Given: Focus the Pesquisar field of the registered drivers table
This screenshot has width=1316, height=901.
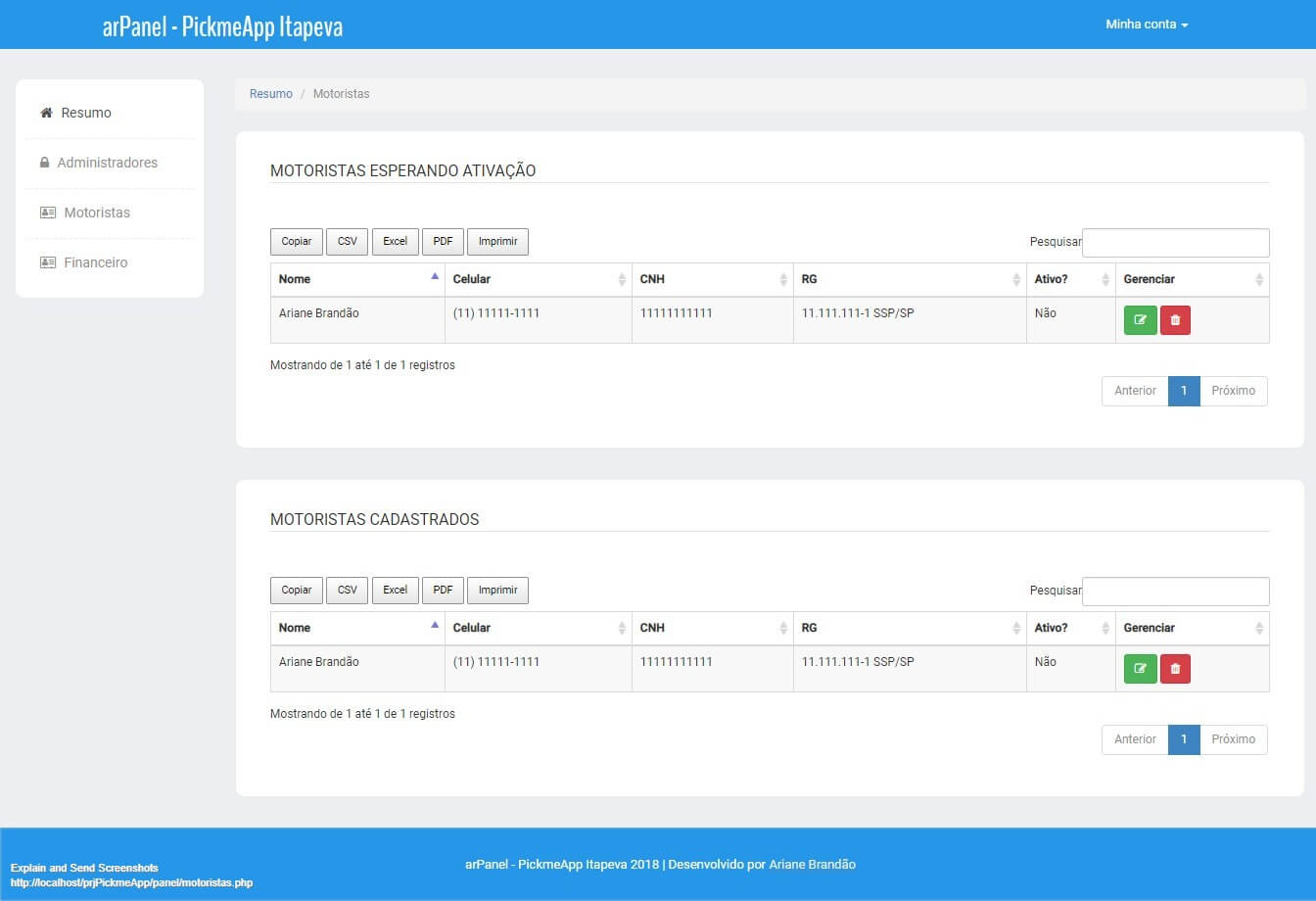Looking at the screenshot, I should point(1176,592).
